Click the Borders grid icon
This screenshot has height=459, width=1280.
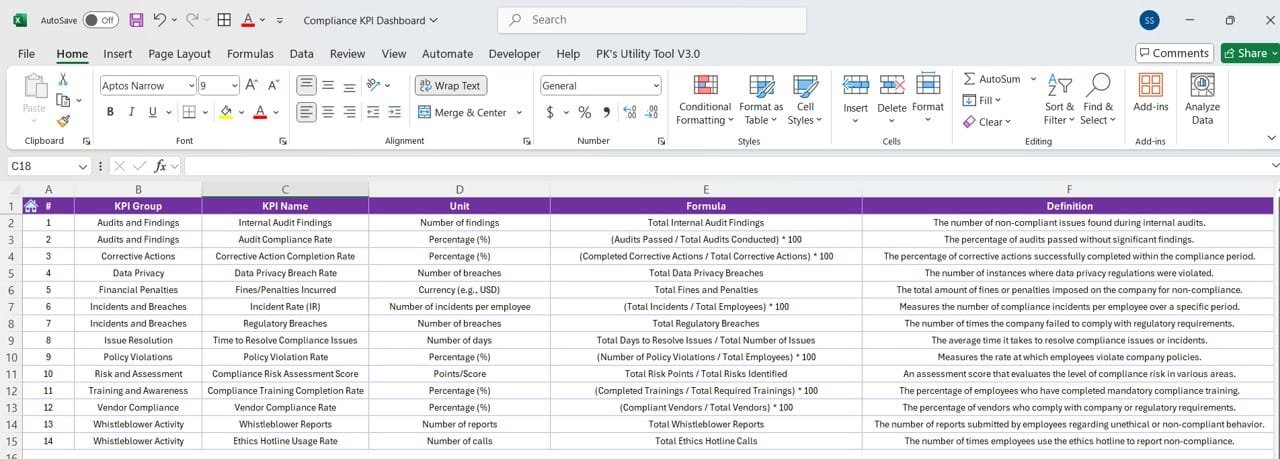pos(190,112)
